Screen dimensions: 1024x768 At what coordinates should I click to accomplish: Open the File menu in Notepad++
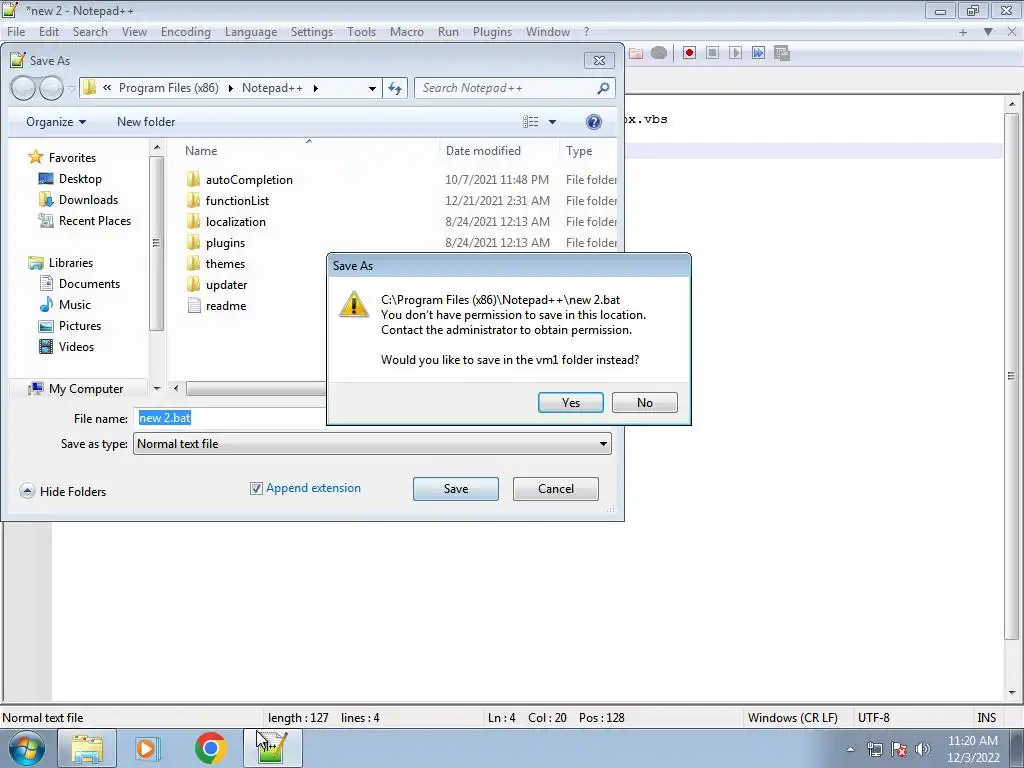click(16, 32)
